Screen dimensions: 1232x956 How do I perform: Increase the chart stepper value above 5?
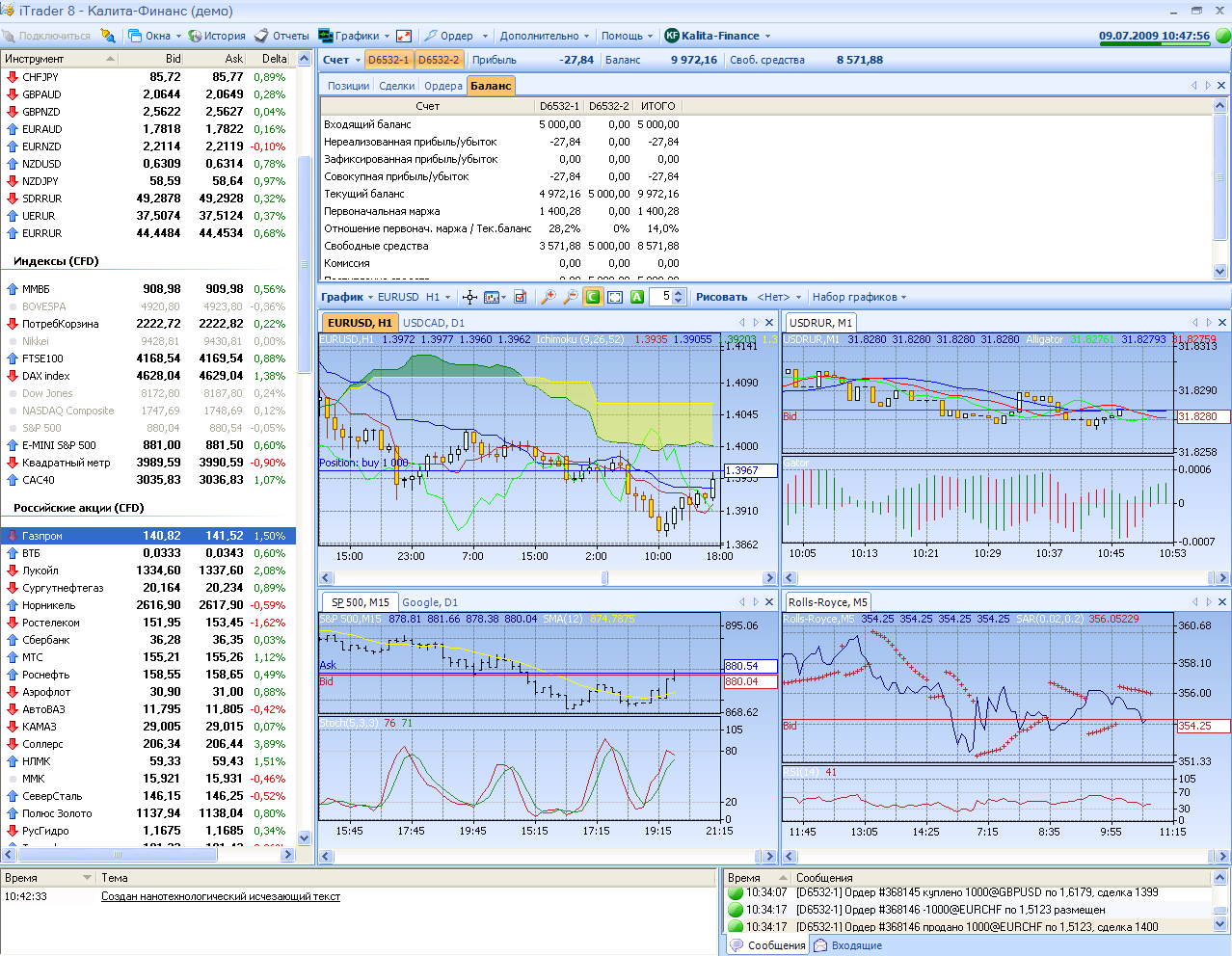point(679,293)
